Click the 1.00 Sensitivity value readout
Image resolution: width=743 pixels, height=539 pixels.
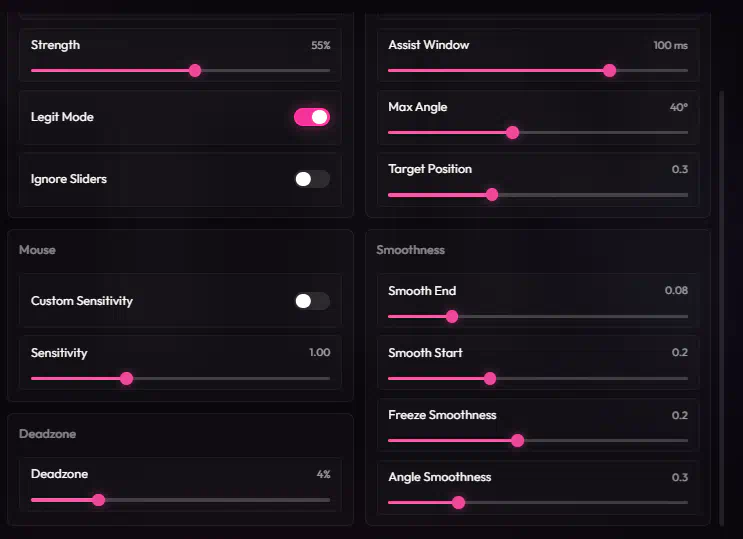coord(319,353)
